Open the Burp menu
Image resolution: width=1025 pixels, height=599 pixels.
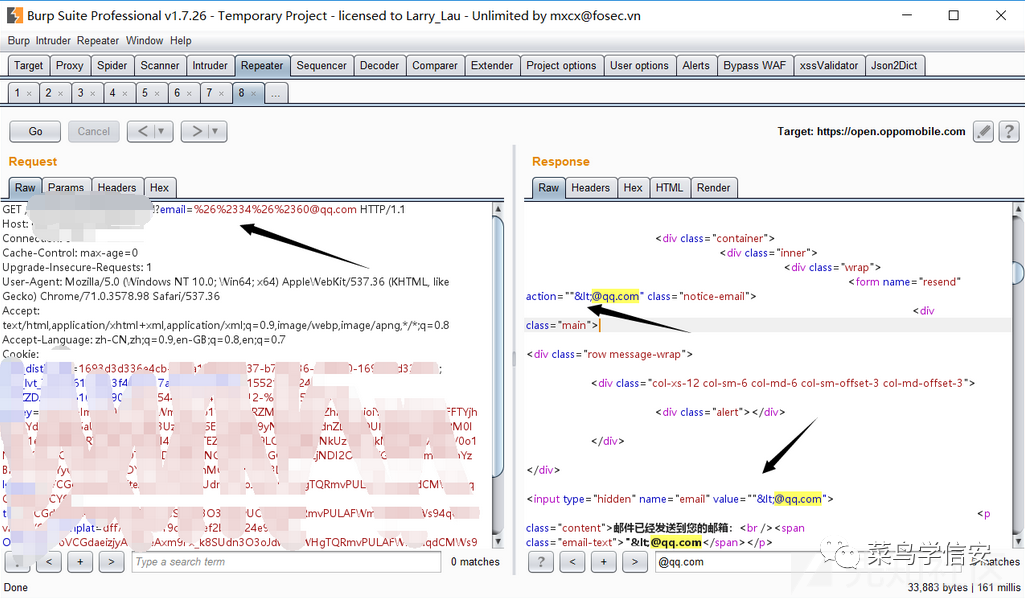[x=19, y=41]
